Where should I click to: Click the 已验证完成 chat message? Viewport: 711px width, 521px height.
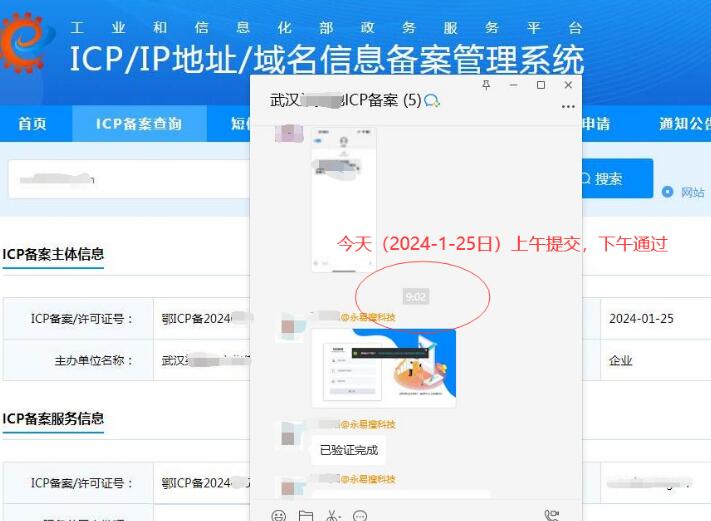coord(348,449)
